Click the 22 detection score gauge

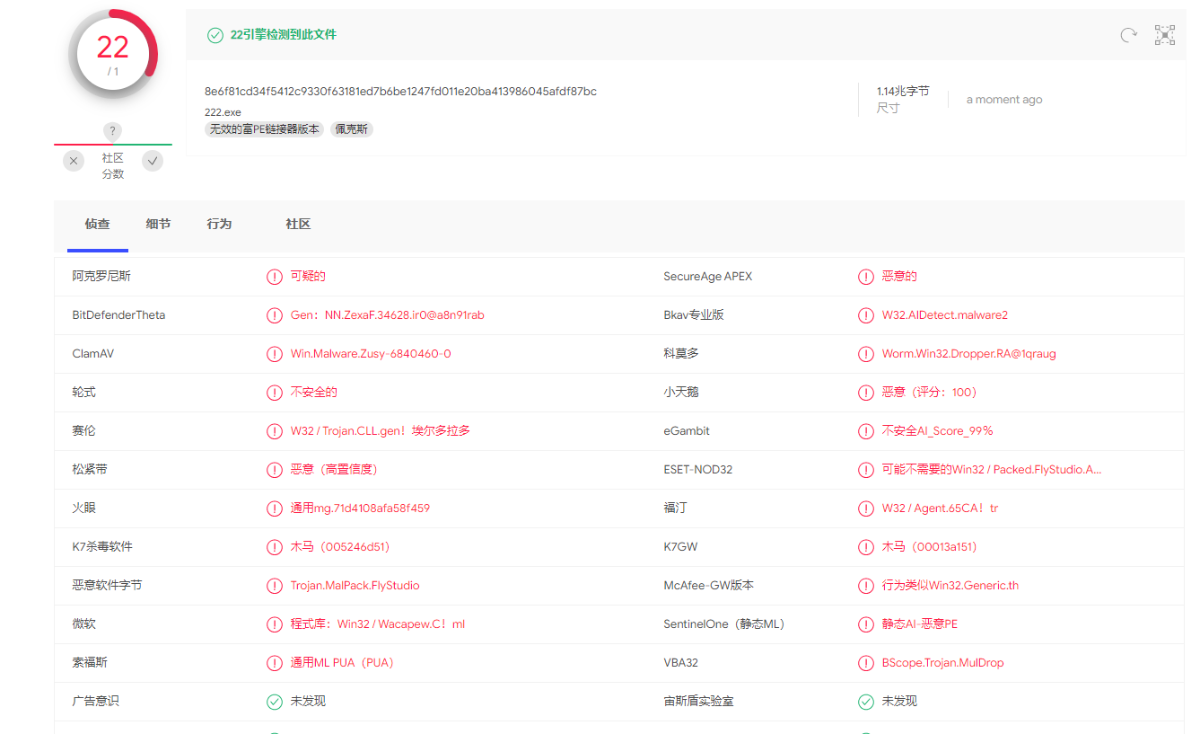(x=113, y=54)
